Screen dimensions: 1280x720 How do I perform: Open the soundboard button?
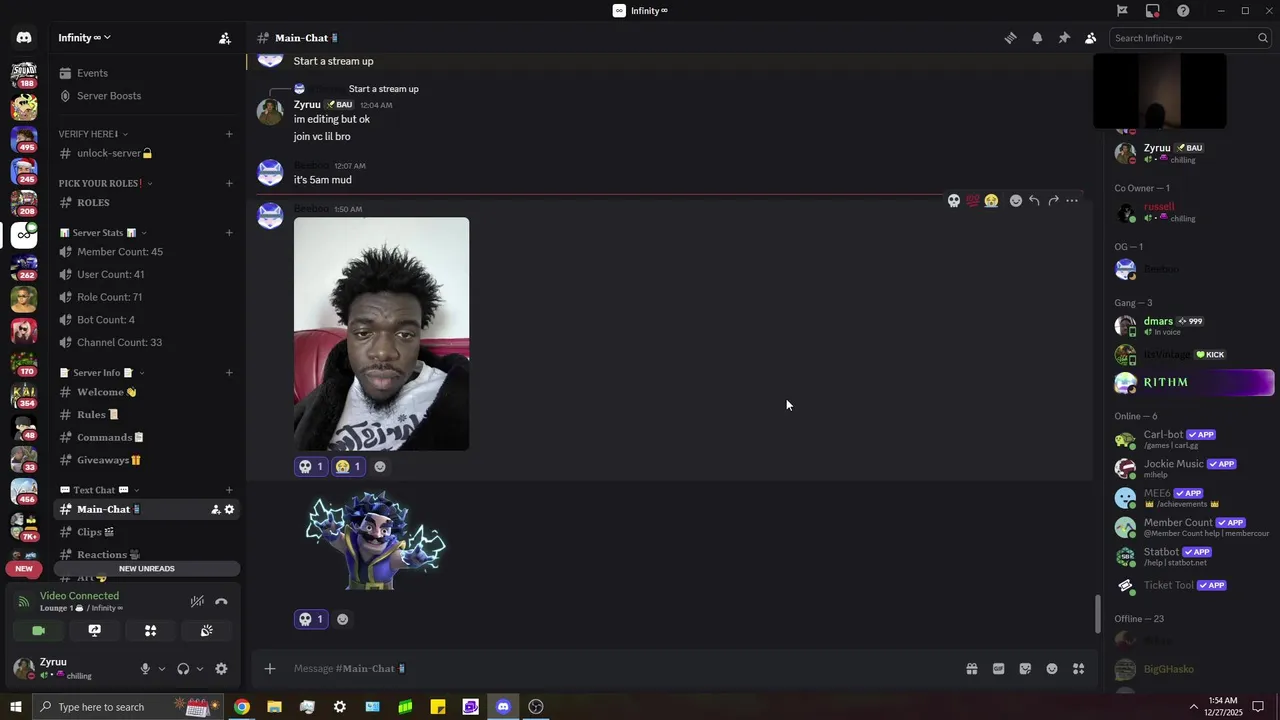[206, 631]
